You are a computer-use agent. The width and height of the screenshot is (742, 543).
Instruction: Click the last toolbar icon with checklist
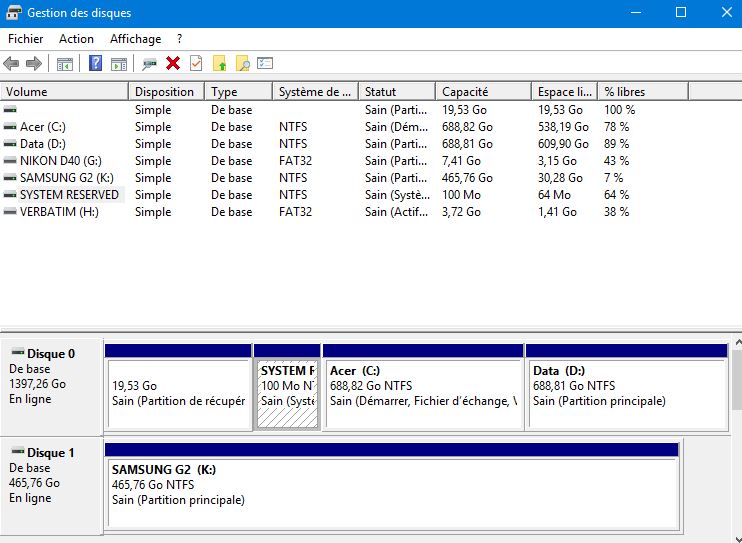tap(265, 64)
